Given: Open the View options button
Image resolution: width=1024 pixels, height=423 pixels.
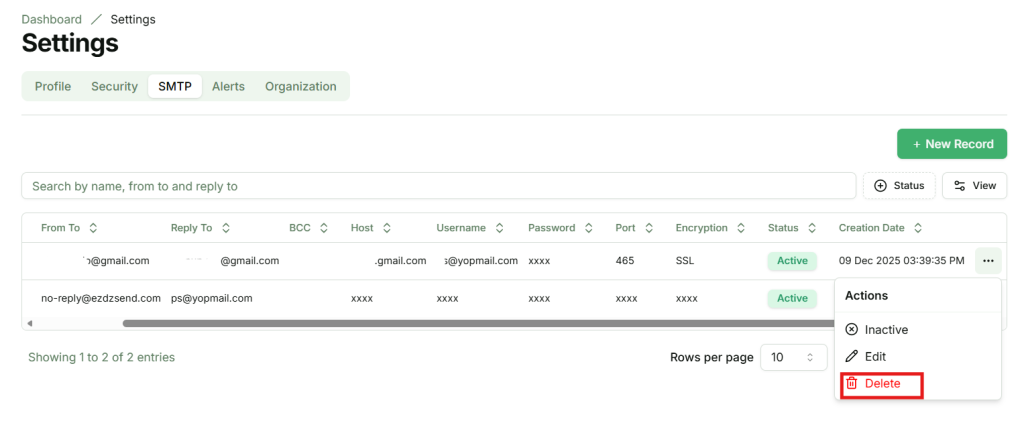Looking at the screenshot, I should point(974,186).
